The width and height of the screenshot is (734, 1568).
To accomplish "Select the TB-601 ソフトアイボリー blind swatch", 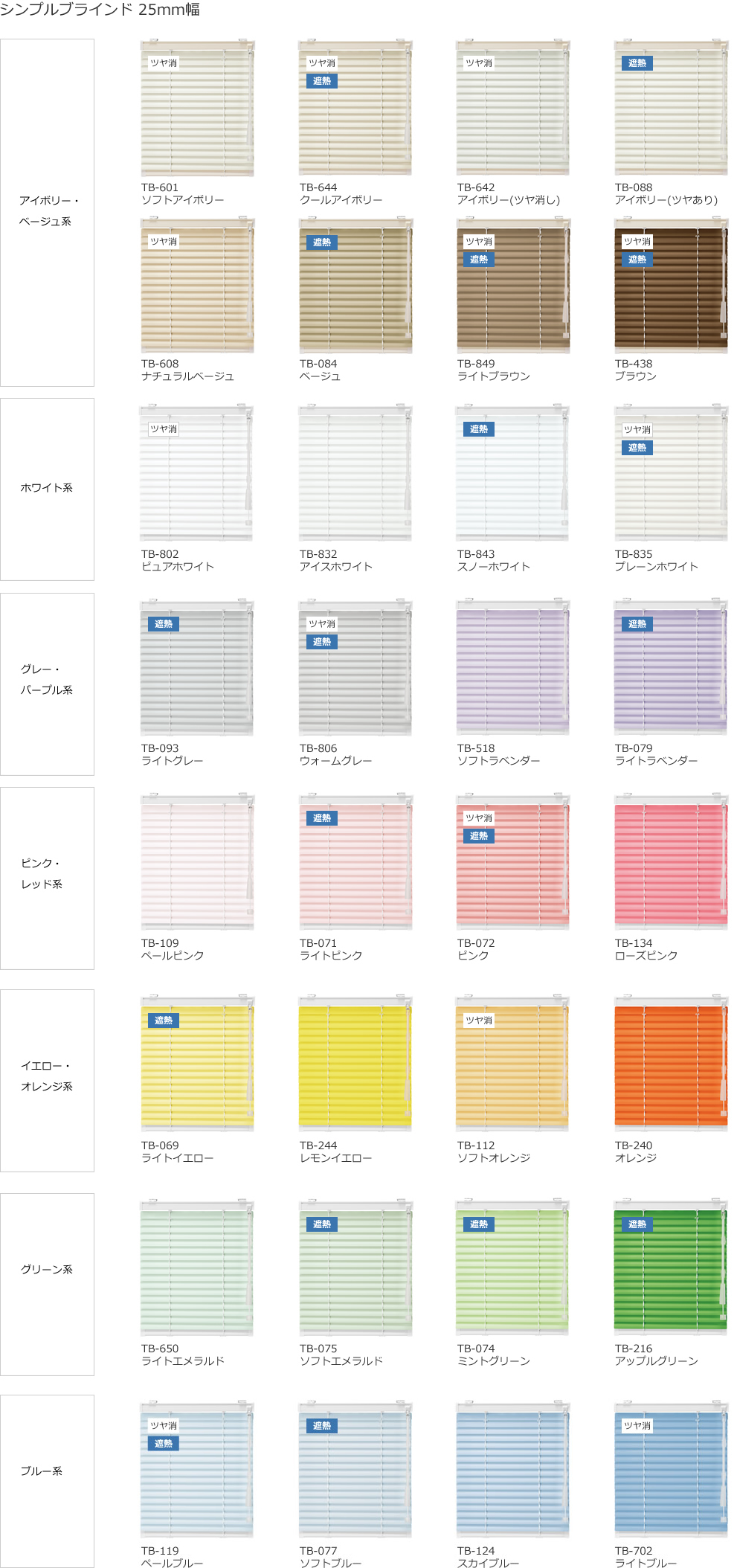I will (x=197, y=109).
